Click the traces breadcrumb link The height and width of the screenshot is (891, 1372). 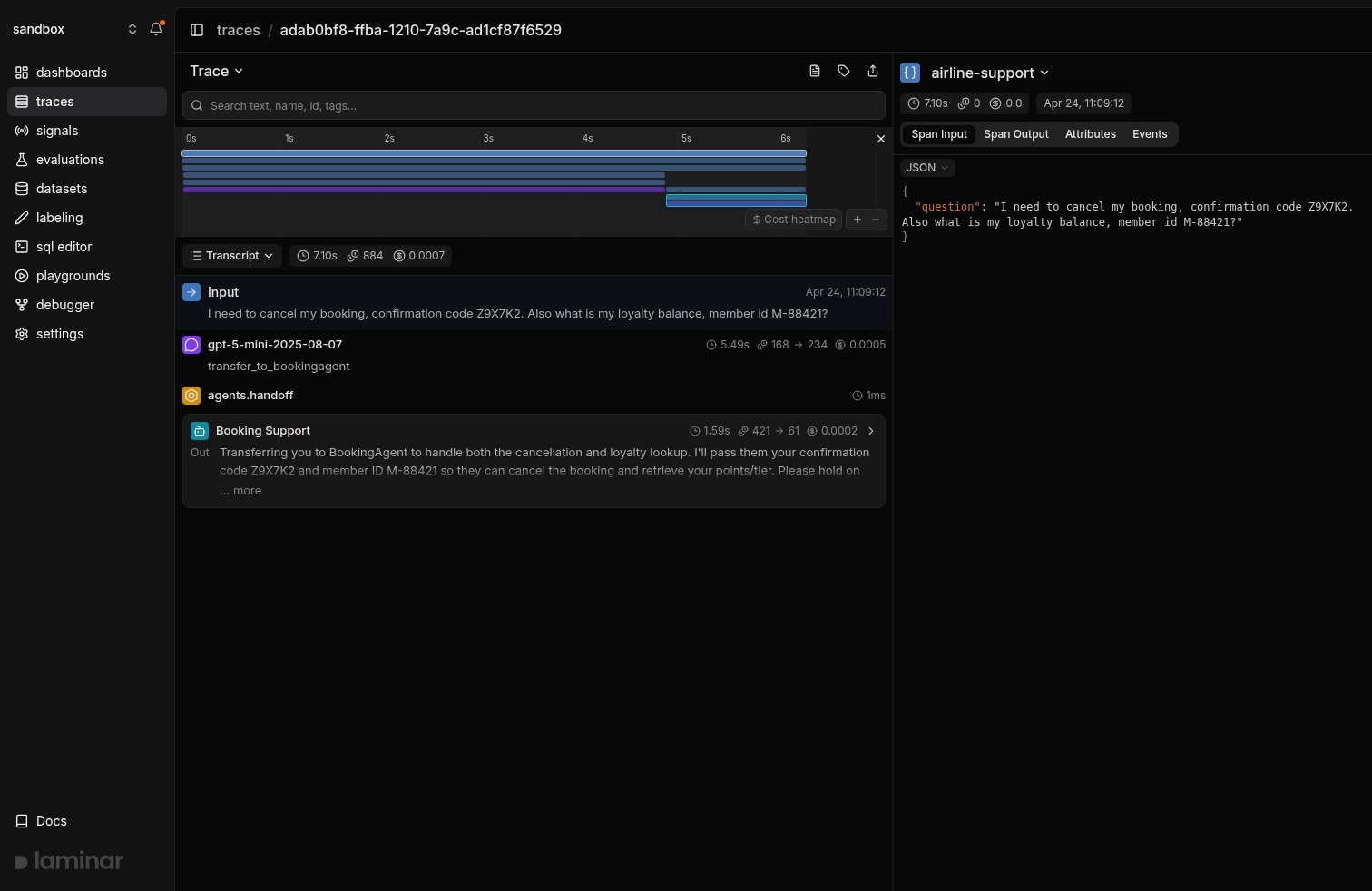239,30
